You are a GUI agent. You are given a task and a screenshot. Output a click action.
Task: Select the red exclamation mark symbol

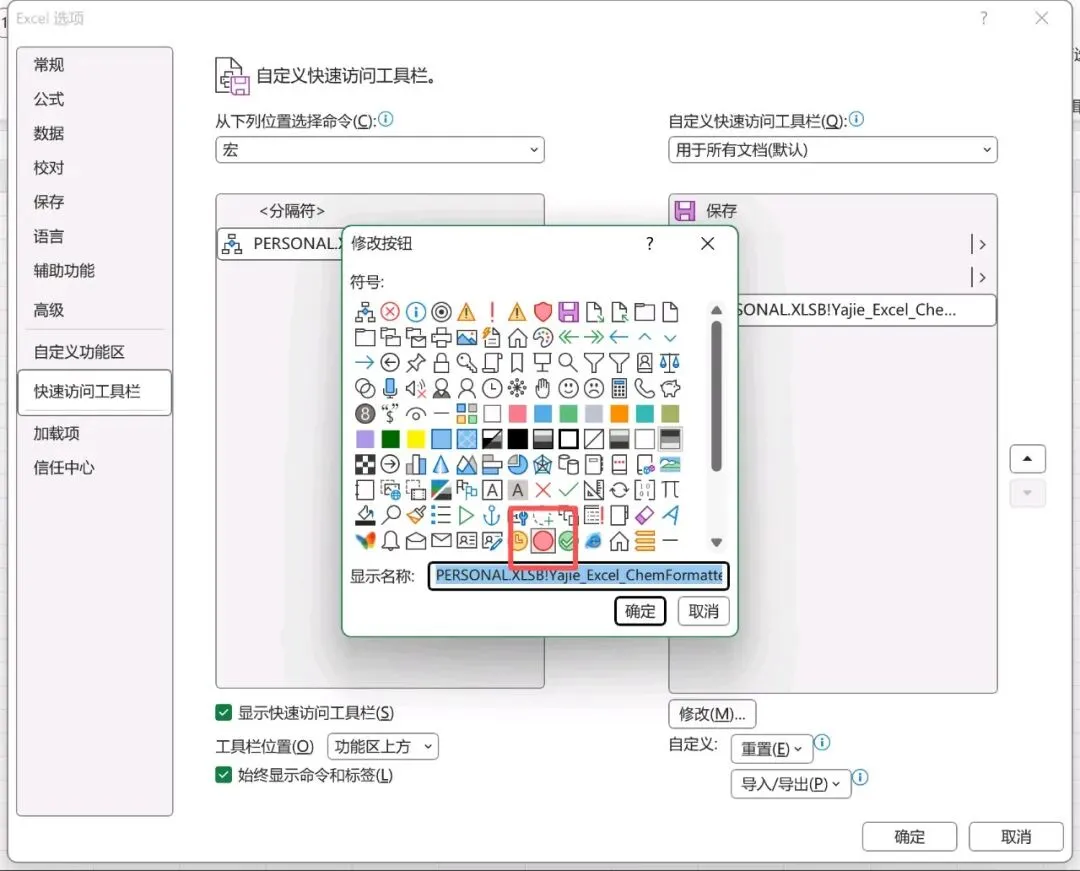492,312
